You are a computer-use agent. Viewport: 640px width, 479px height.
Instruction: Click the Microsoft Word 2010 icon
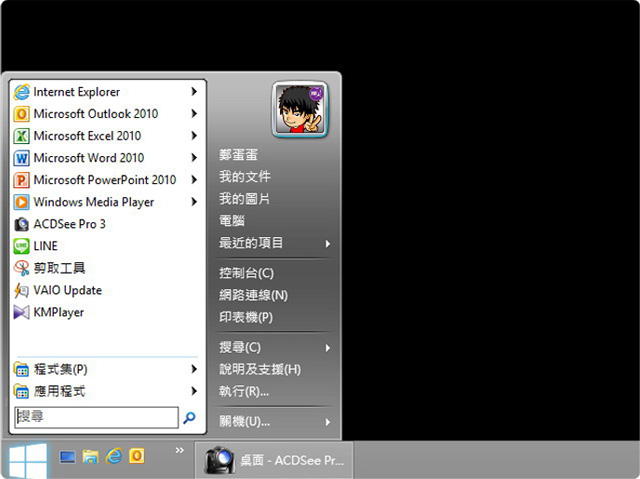click(21, 158)
